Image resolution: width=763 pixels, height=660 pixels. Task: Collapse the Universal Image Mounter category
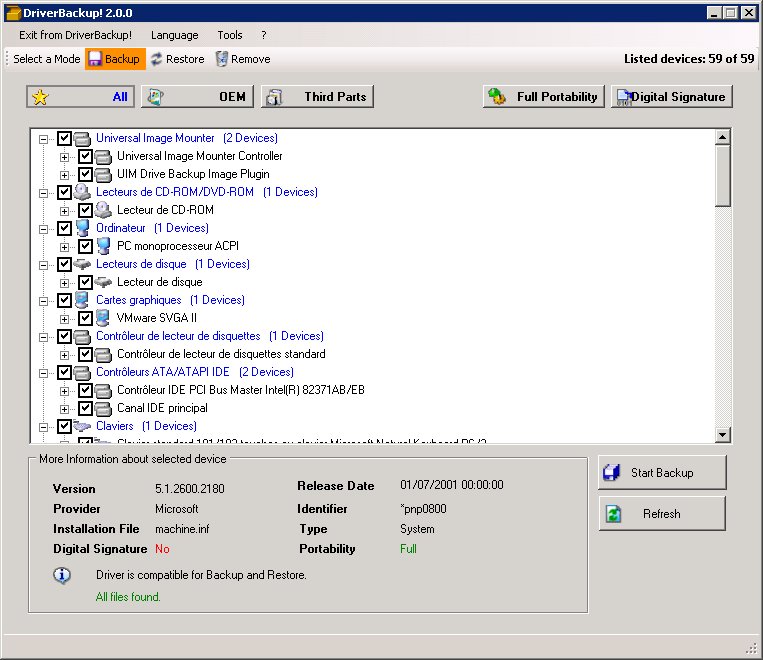coord(43,139)
